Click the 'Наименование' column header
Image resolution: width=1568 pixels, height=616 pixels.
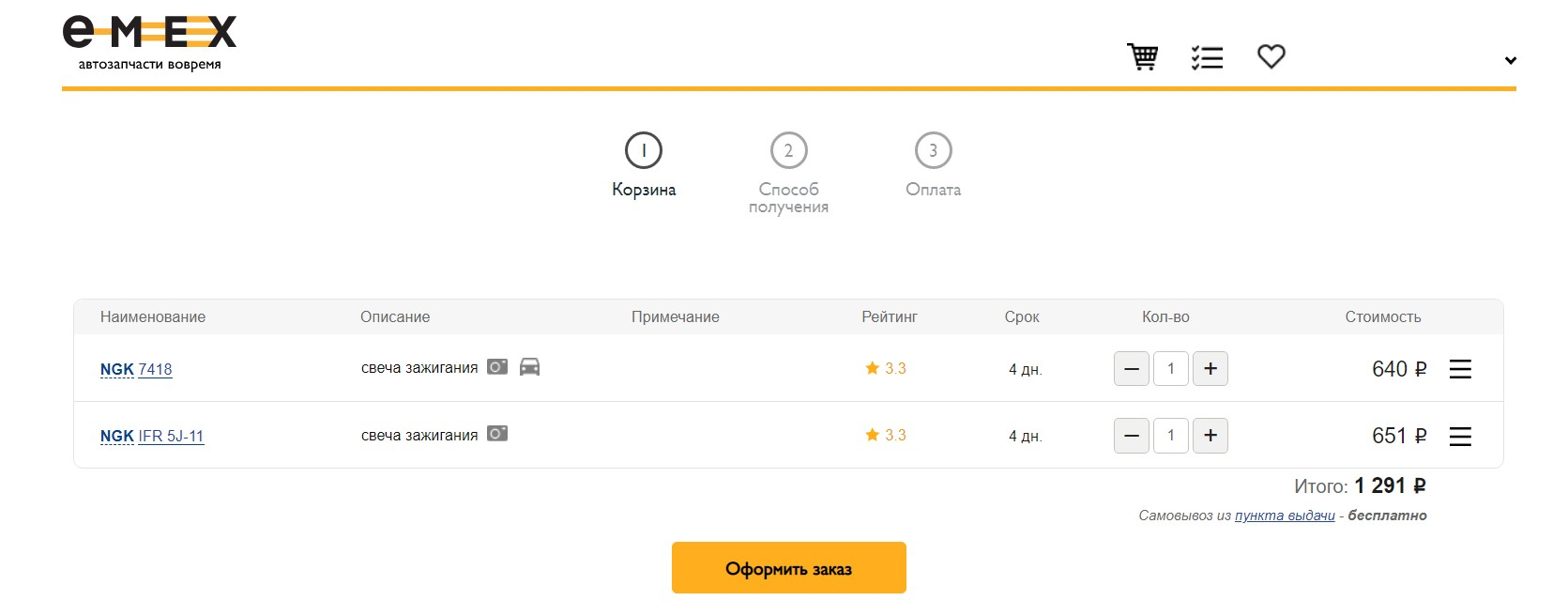coord(153,317)
